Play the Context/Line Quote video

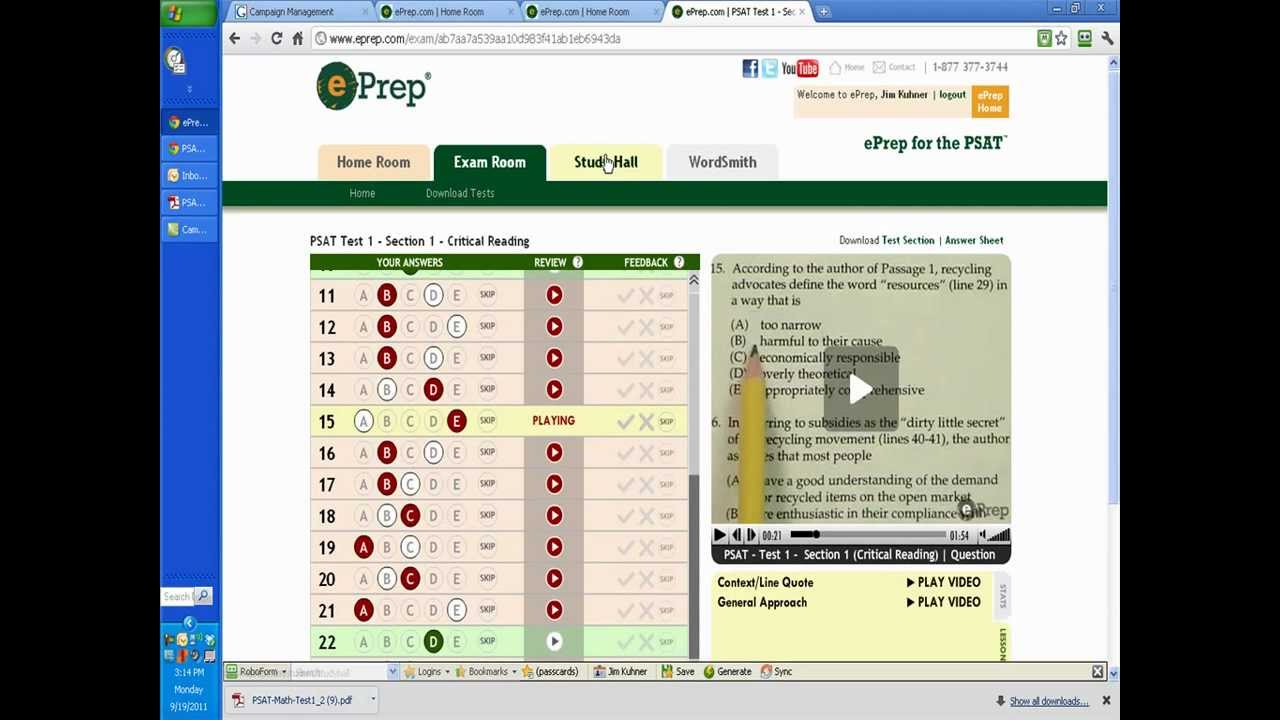coord(943,582)
